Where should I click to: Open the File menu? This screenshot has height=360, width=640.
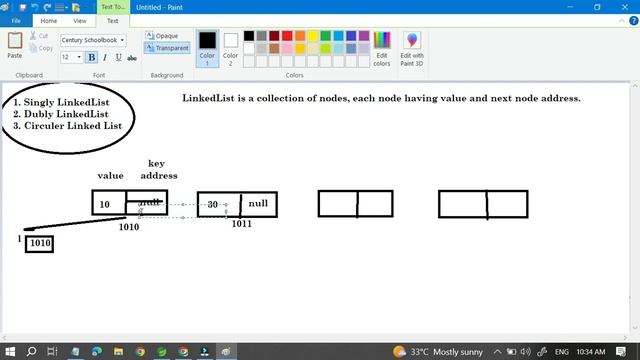click(16, 21)
